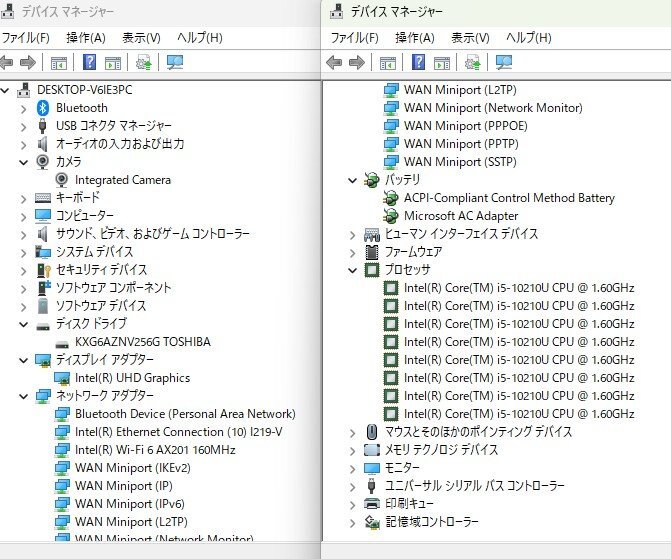Open 操作(A) menu in right Device Manager
Image resolution: width=671 pixels, height=559 pixels.
(x=415, y=38)
